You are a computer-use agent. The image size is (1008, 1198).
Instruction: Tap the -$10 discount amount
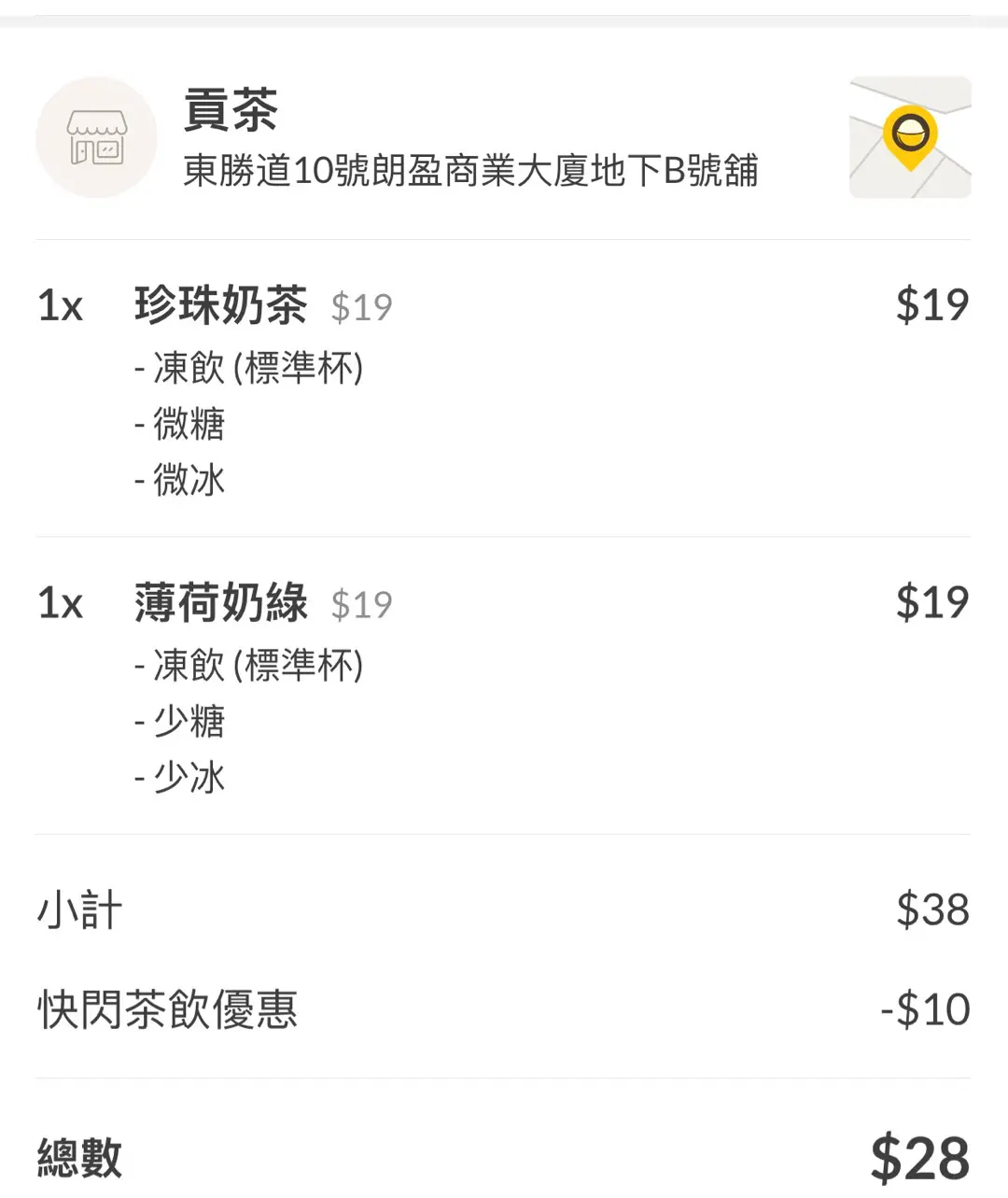coord(926,1010)
